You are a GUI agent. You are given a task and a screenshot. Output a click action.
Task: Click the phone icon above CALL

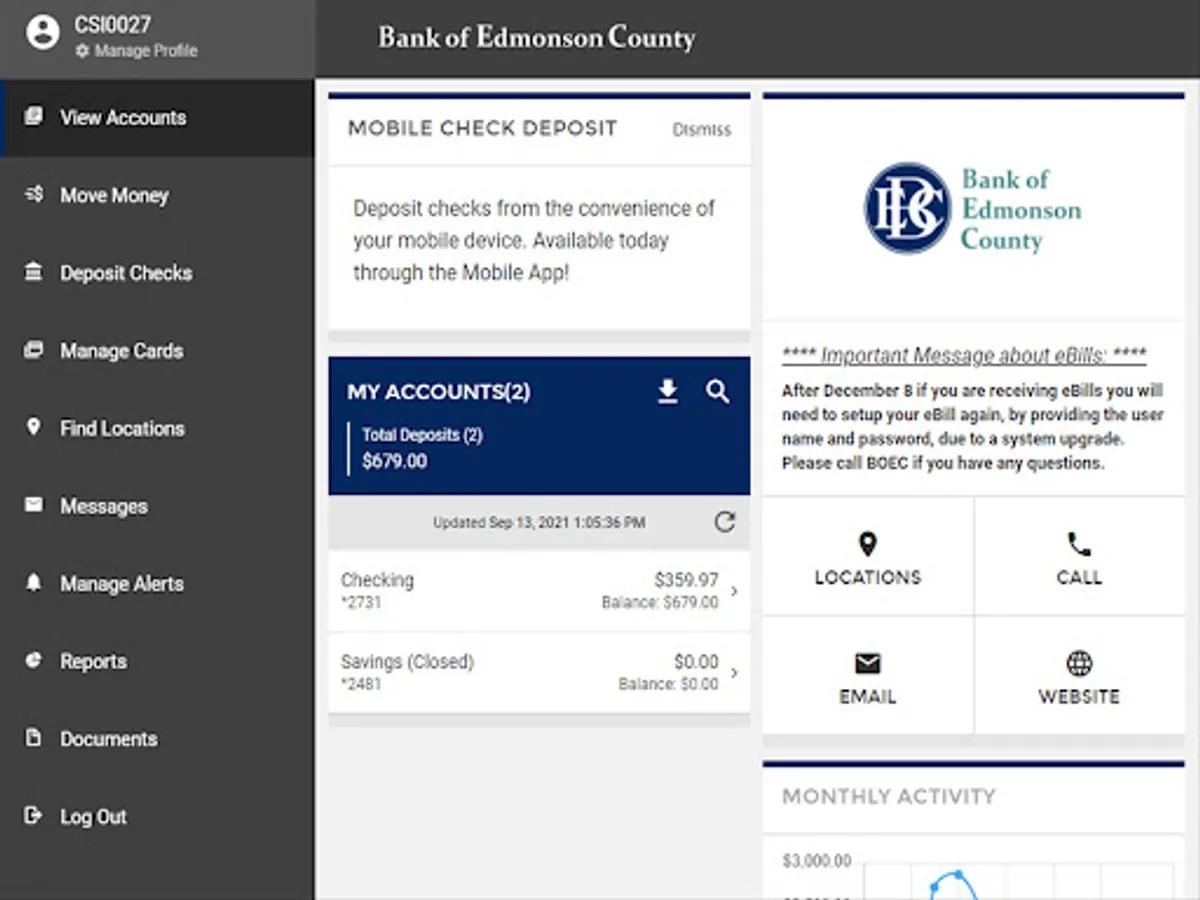point(1079,544)
